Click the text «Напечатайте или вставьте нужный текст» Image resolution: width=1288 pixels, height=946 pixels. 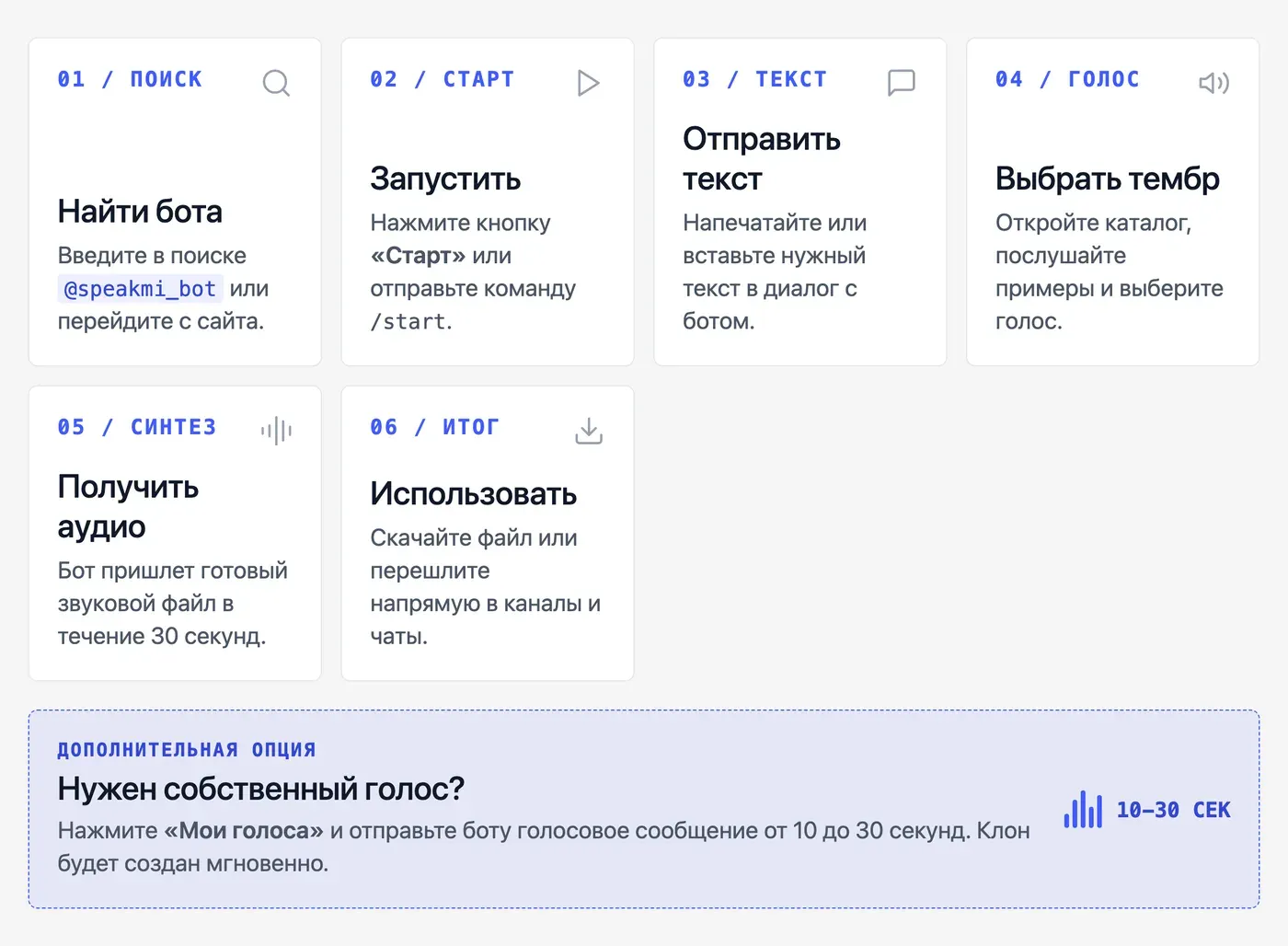pos(775,256)
